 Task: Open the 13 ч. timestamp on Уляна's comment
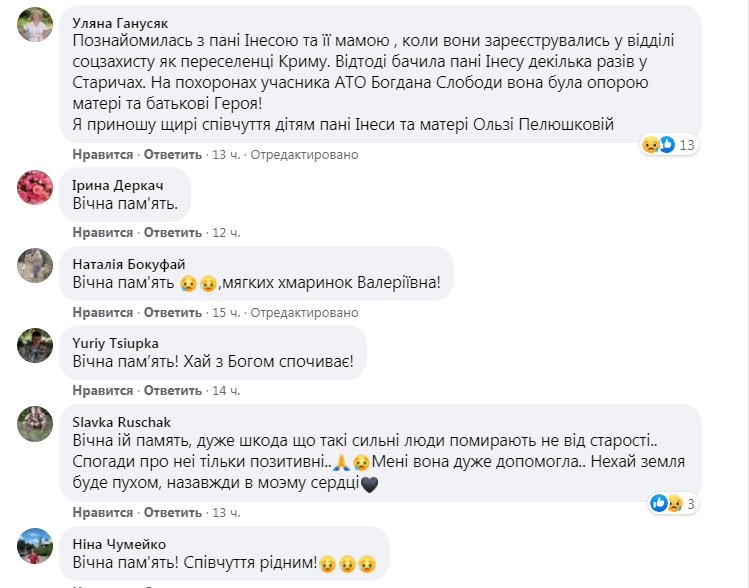click(223, 155)
